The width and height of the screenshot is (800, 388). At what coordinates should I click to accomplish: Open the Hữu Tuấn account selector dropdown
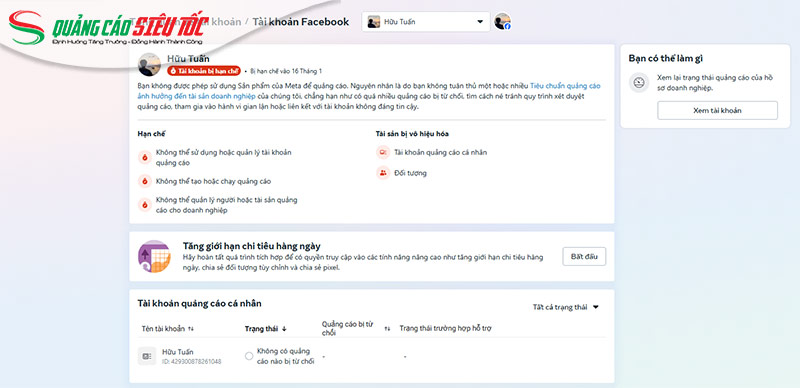point(426,22)
